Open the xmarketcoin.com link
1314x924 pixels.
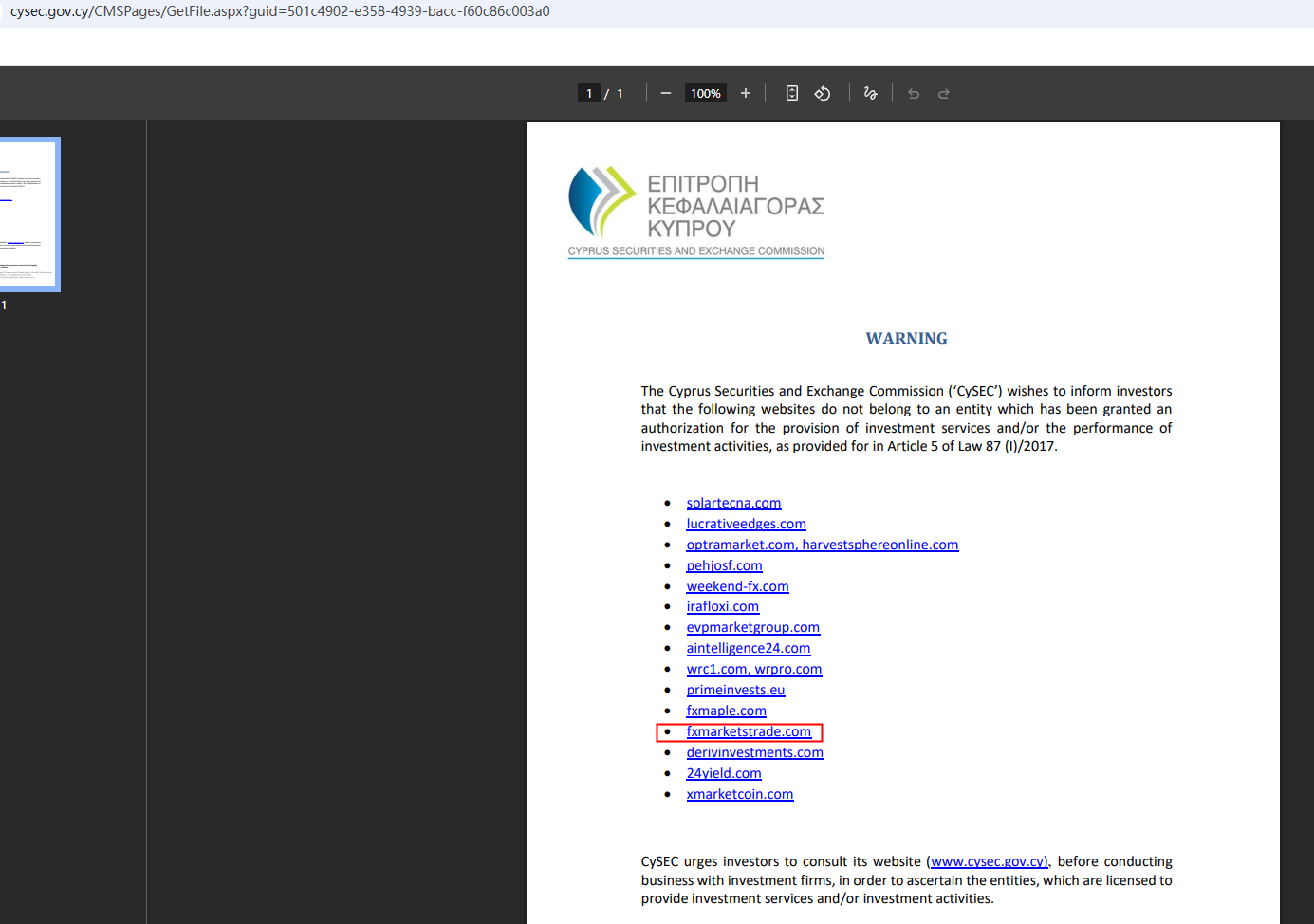point(740,794)
